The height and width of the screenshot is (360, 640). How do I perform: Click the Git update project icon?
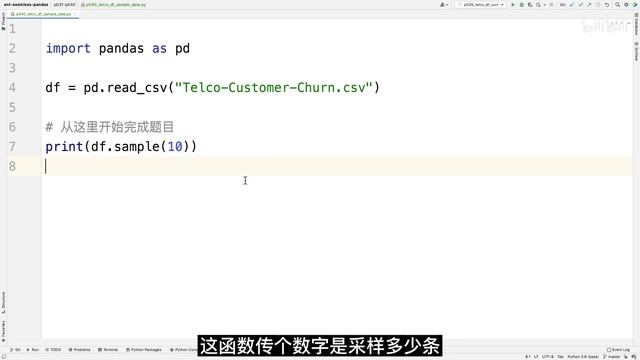click(x=572, y=5)
